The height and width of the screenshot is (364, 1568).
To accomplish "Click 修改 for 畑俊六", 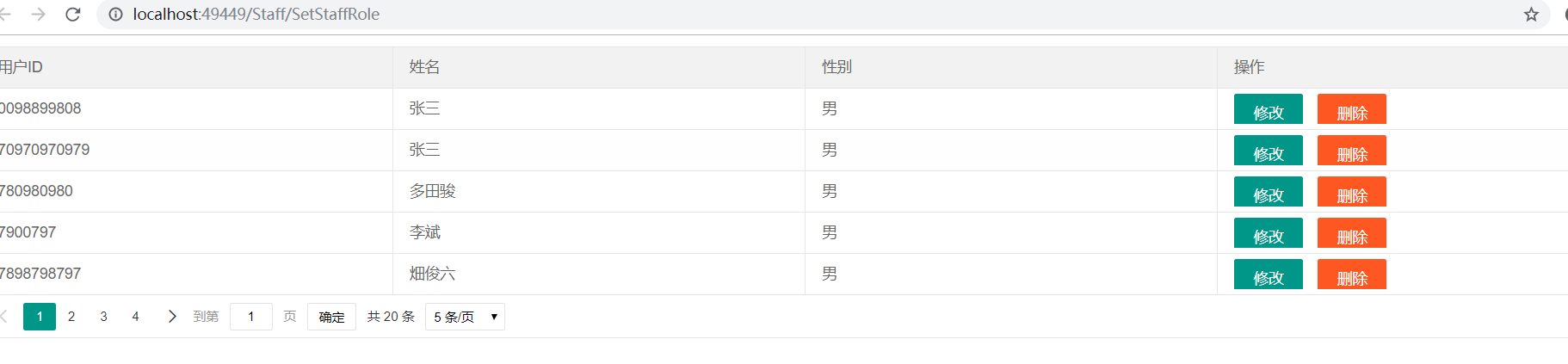I will pyautogui.click(x=1268, y=275).
